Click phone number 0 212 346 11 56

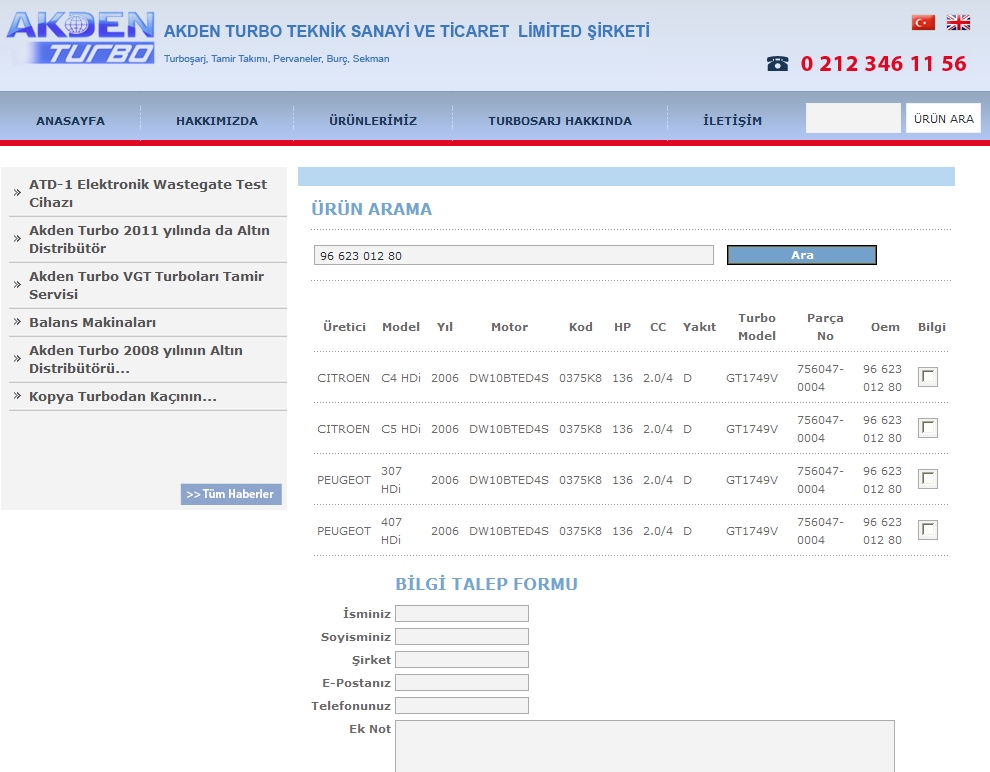pyautogui.click(x=883, y=64)
